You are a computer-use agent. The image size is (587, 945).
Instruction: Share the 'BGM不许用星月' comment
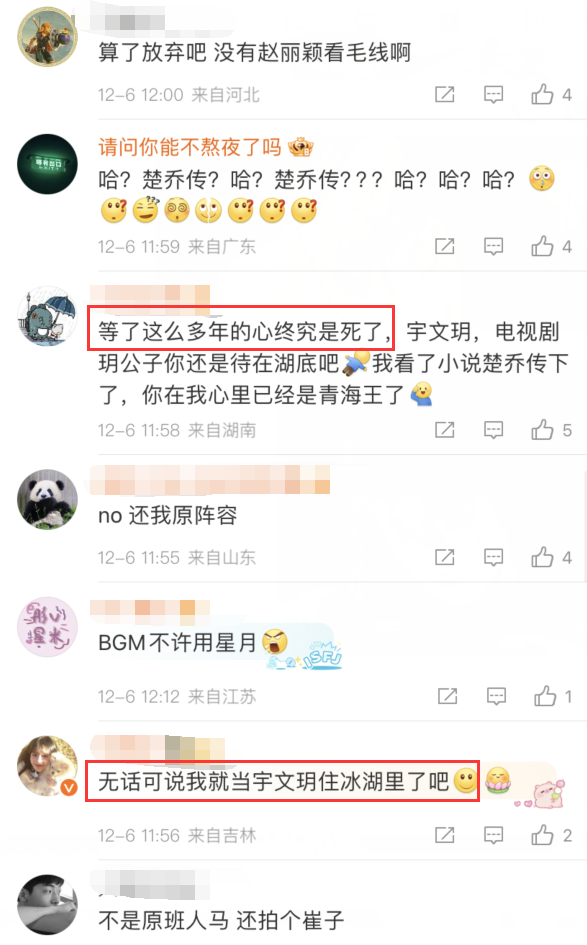pos(447,697)
